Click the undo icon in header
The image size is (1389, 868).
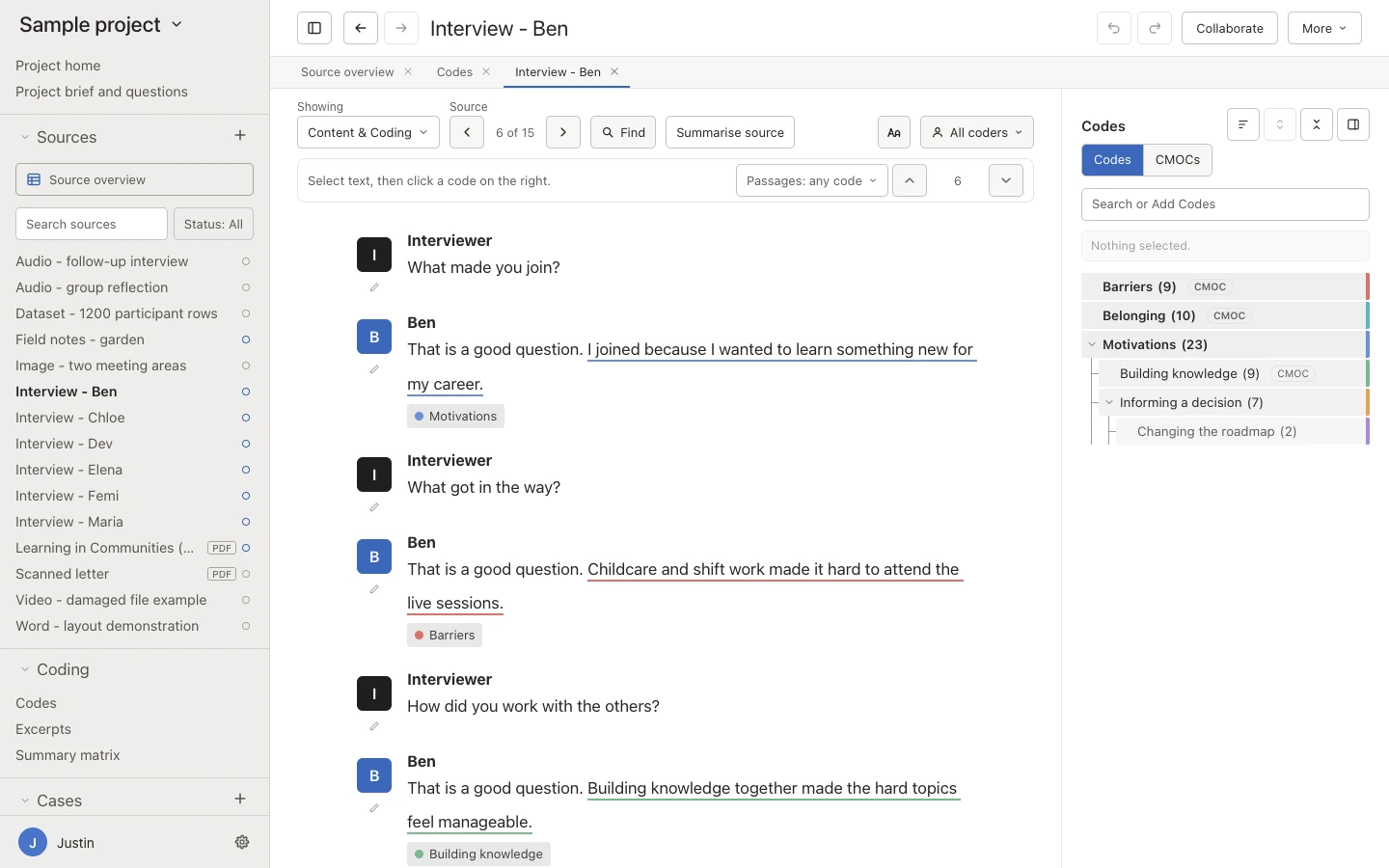pos(1114,28)
